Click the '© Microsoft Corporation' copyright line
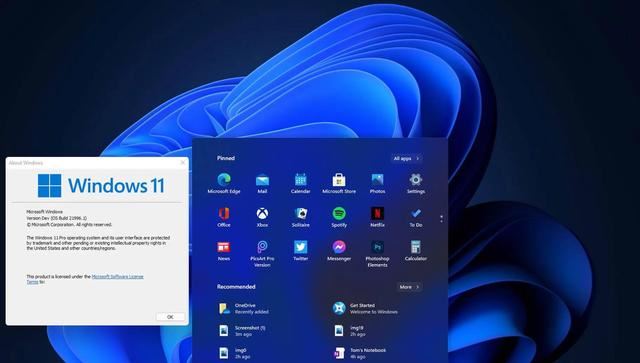The height and width of the screenshot is (363, 640). [x=69, y=225]
